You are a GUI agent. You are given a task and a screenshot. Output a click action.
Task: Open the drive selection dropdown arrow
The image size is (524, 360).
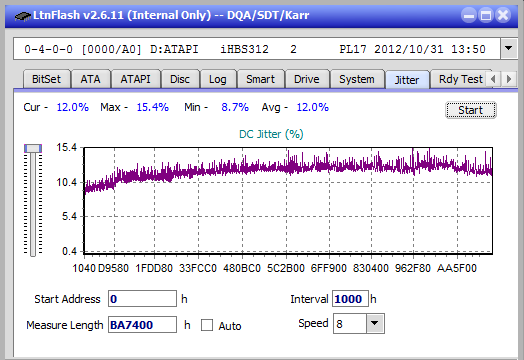click(509, 49)
